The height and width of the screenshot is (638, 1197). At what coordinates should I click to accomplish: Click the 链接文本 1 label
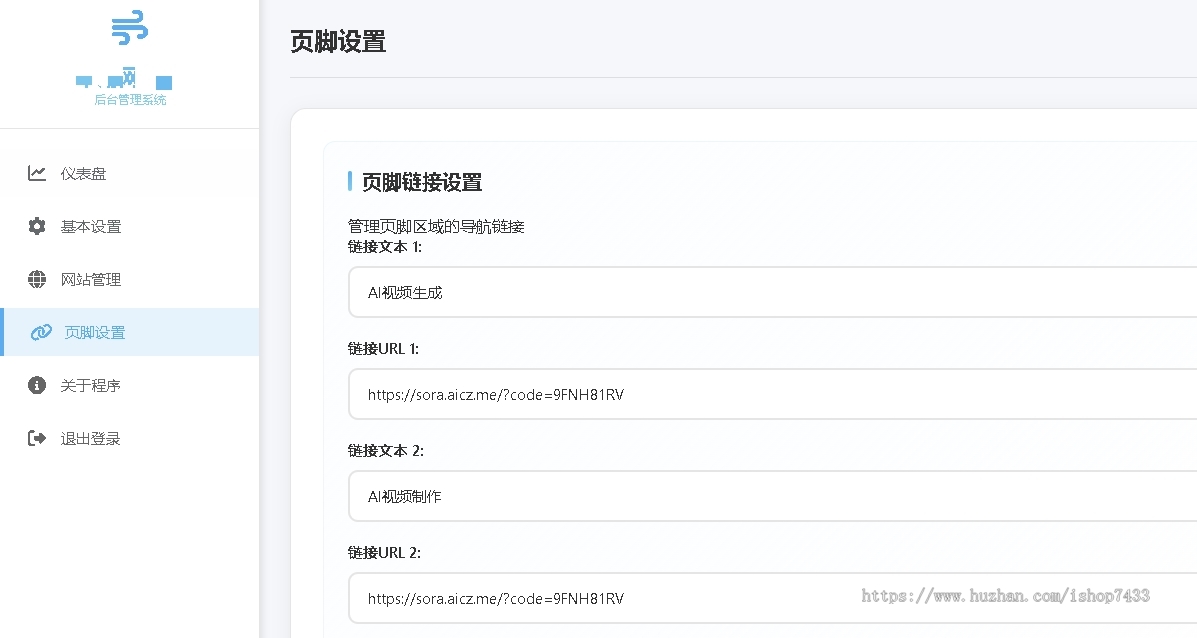(x=385, y=246)
